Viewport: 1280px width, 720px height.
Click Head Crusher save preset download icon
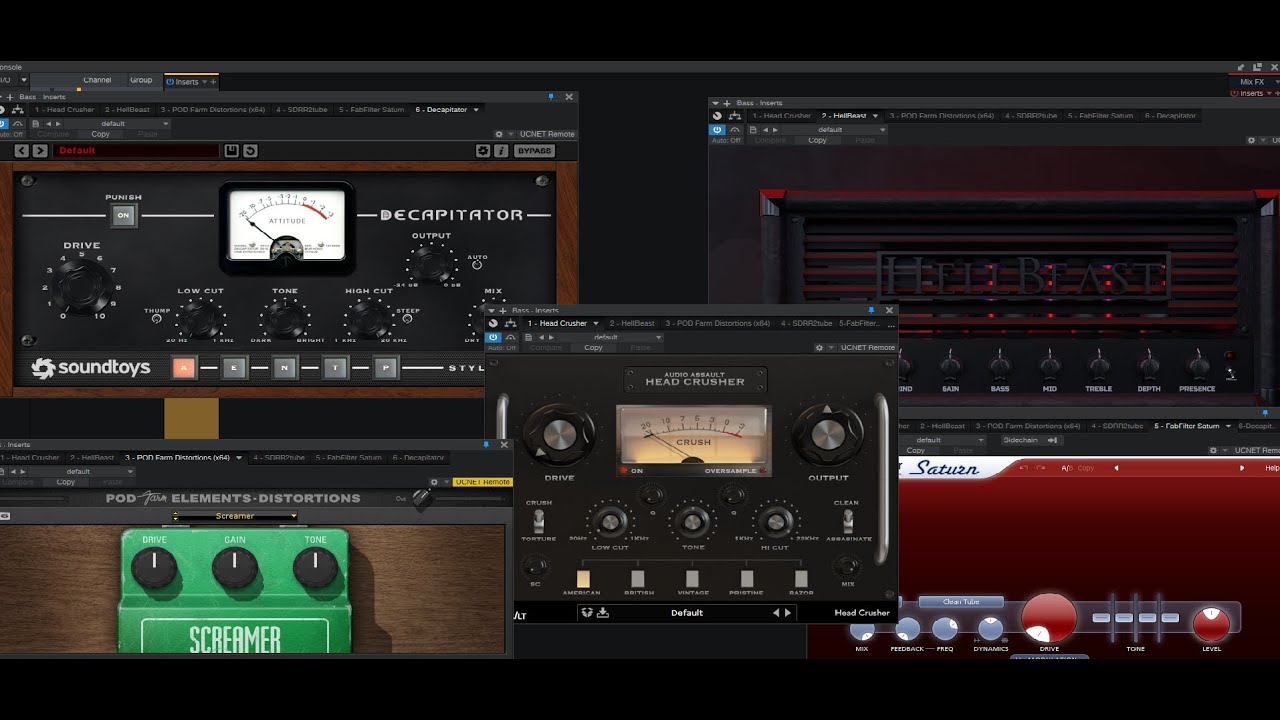[x=603, y=613]
